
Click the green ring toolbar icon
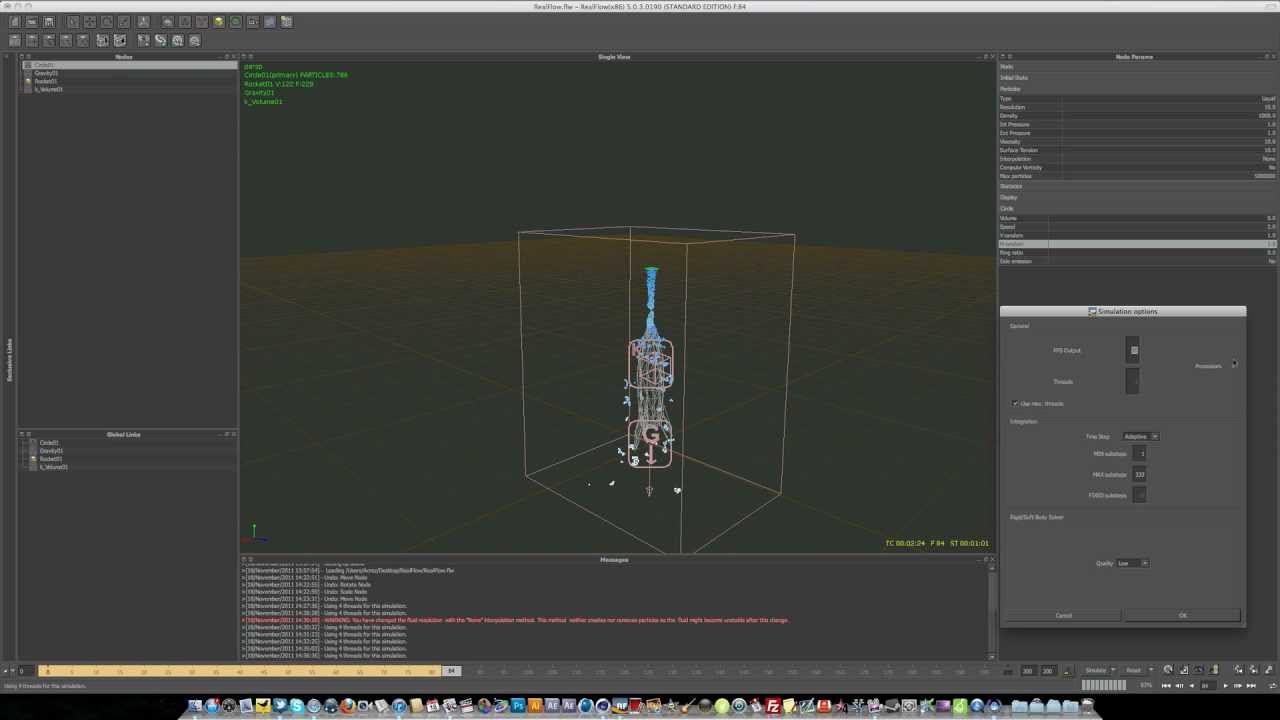[235, 22]
